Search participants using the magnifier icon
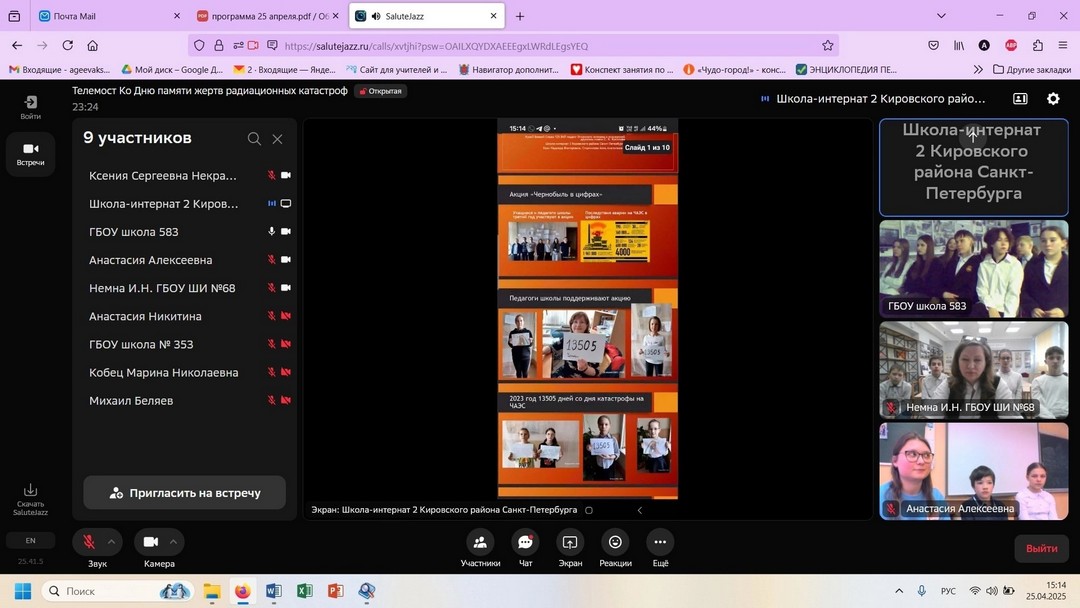The width and height of the screenshot is (1080, 608). pos(254,139)
